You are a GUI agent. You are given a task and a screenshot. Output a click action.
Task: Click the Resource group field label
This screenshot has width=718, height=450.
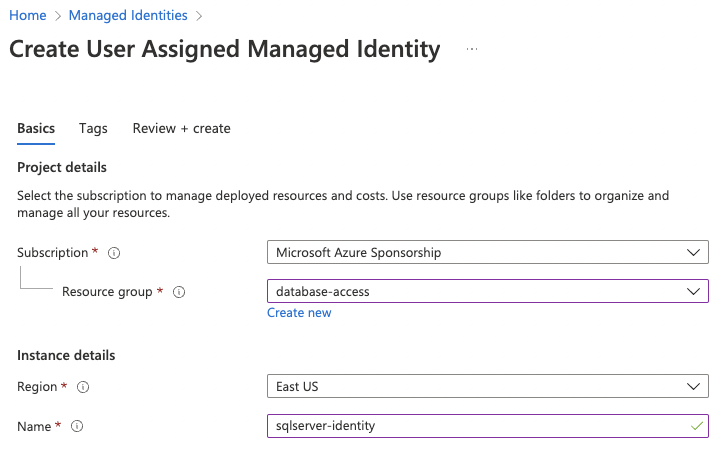[107, 292]
